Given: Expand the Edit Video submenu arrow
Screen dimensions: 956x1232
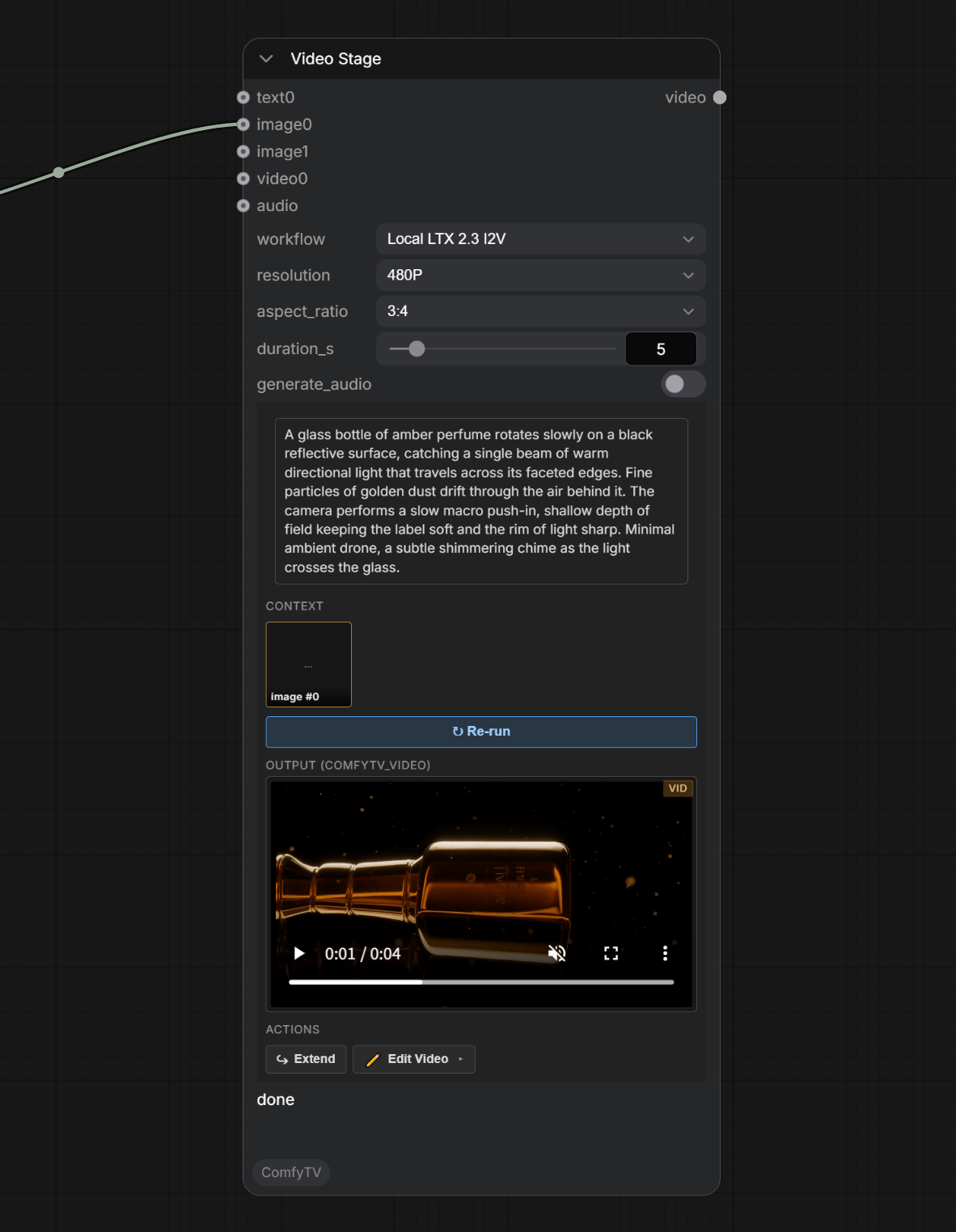Looking at the screenshot, I should click(x=461, y=1059).
